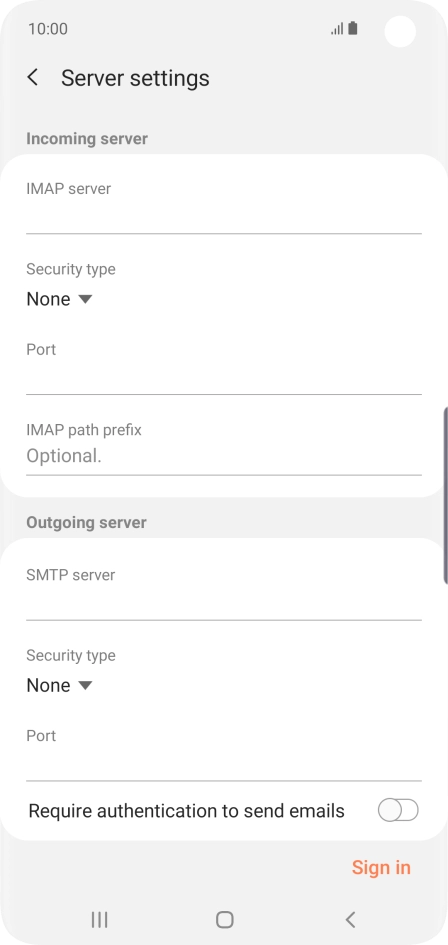Focus the IMAP path prefix Optional field
The width and height of the screenshot is (448, 945).
pyautogui.click(x=224, y=456)
